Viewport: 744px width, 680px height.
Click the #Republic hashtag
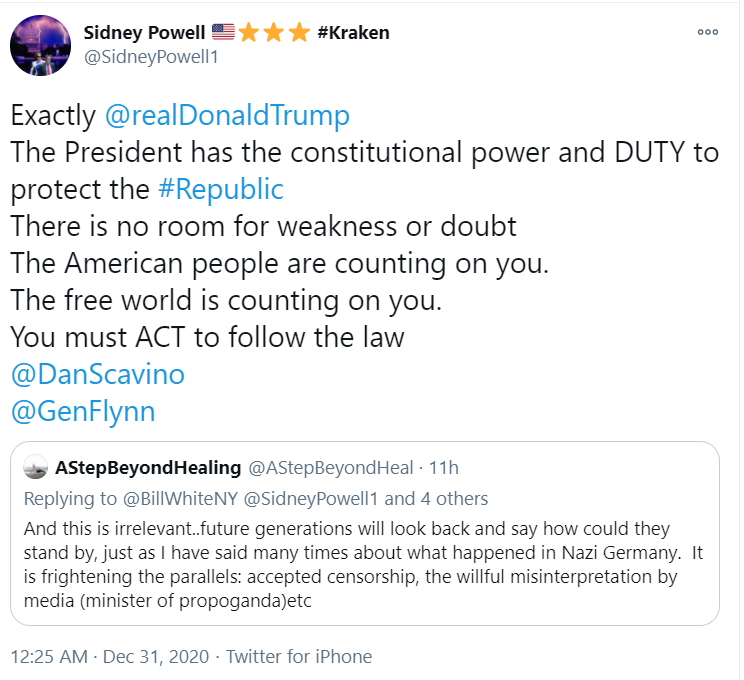221,190
